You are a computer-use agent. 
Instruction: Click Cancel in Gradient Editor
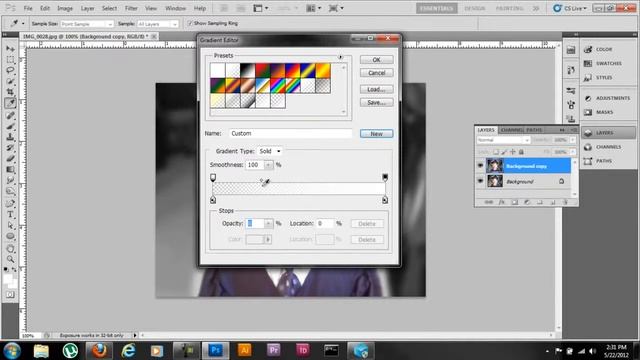(376, 73)
